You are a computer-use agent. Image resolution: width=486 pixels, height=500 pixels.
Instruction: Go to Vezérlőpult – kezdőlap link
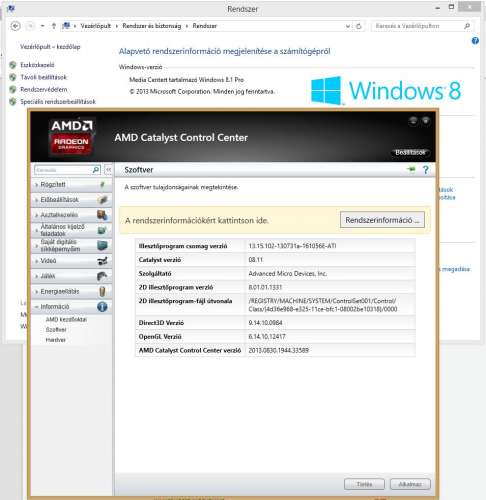(50, 47)
